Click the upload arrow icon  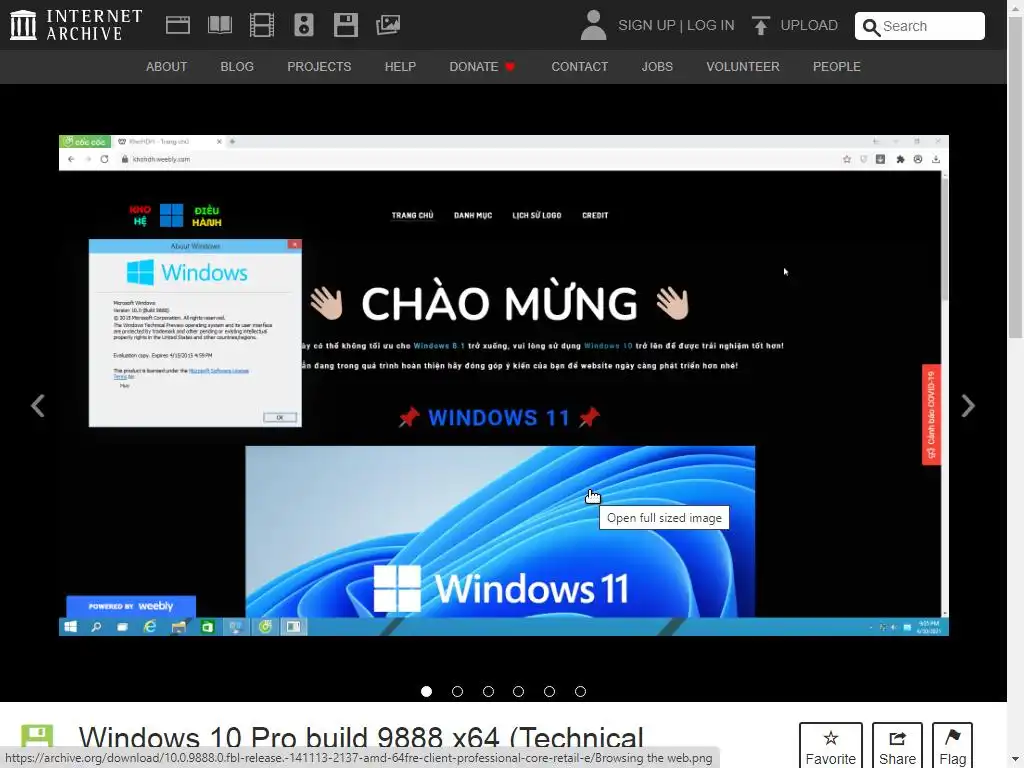(760, 25)
